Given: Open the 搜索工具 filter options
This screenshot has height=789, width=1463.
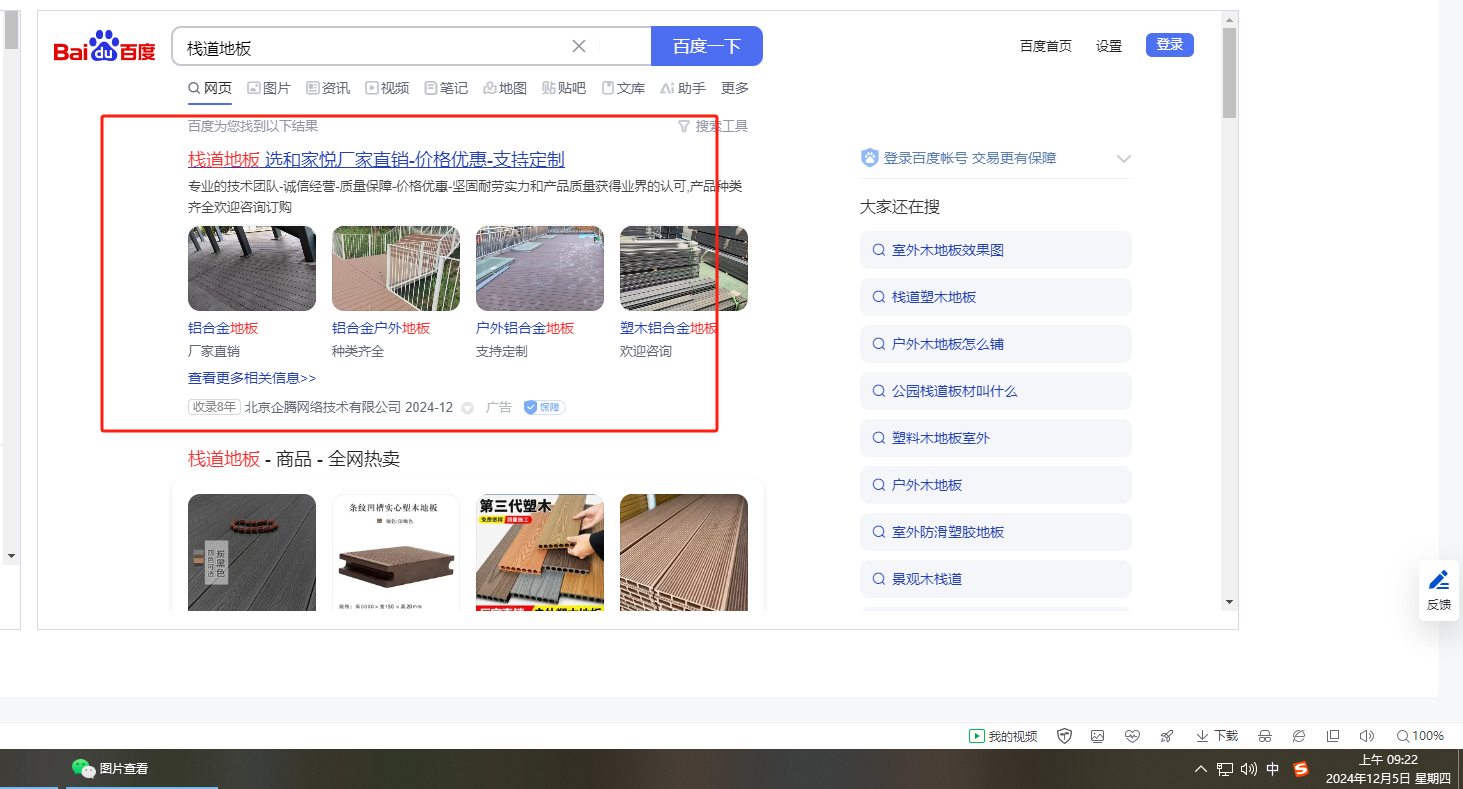Looking at the screenshot, I should click(x=713, y=126).
